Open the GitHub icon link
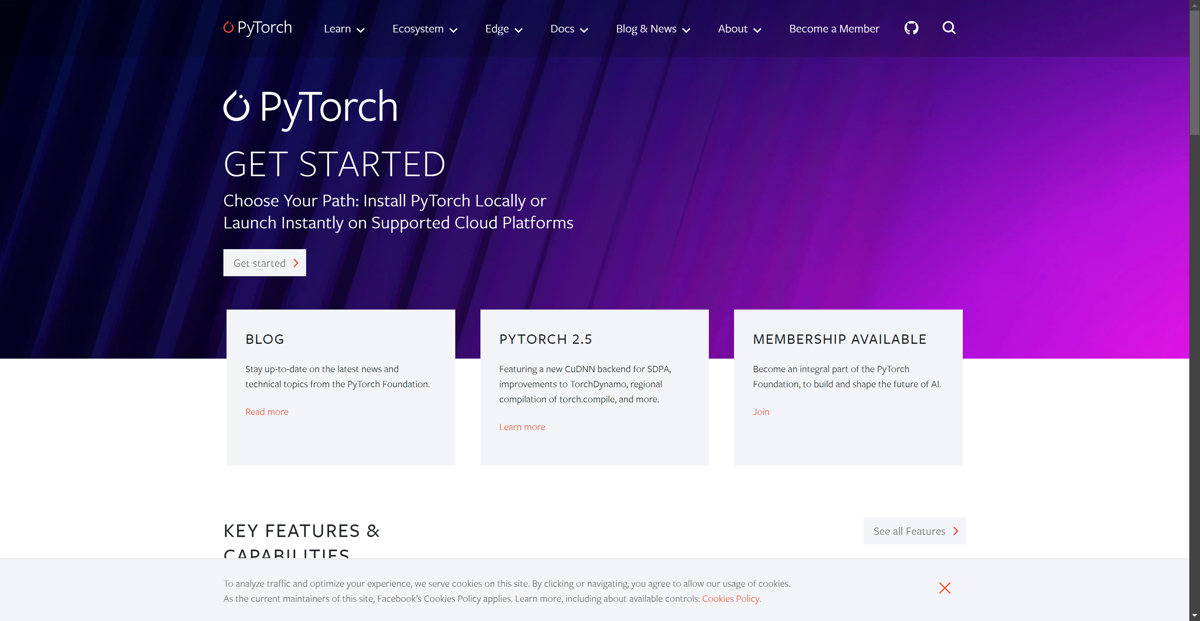 pos(911,28)
